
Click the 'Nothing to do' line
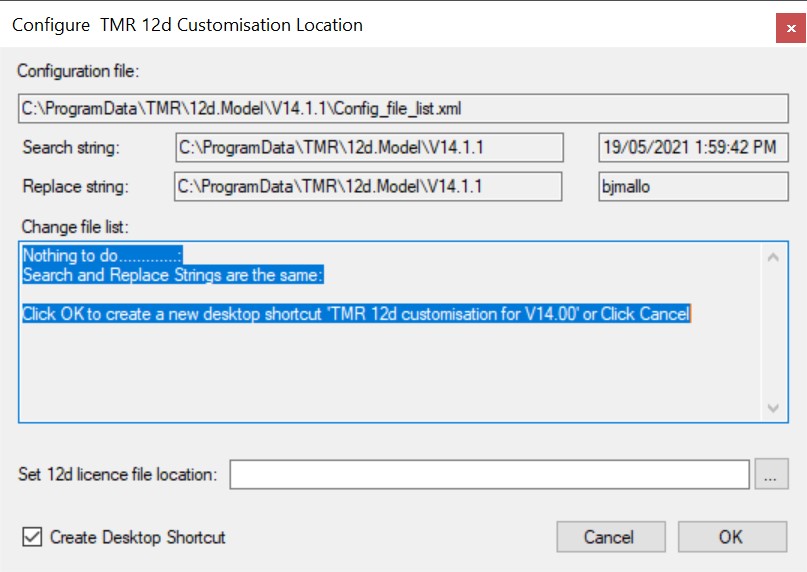tap(102, 255)
